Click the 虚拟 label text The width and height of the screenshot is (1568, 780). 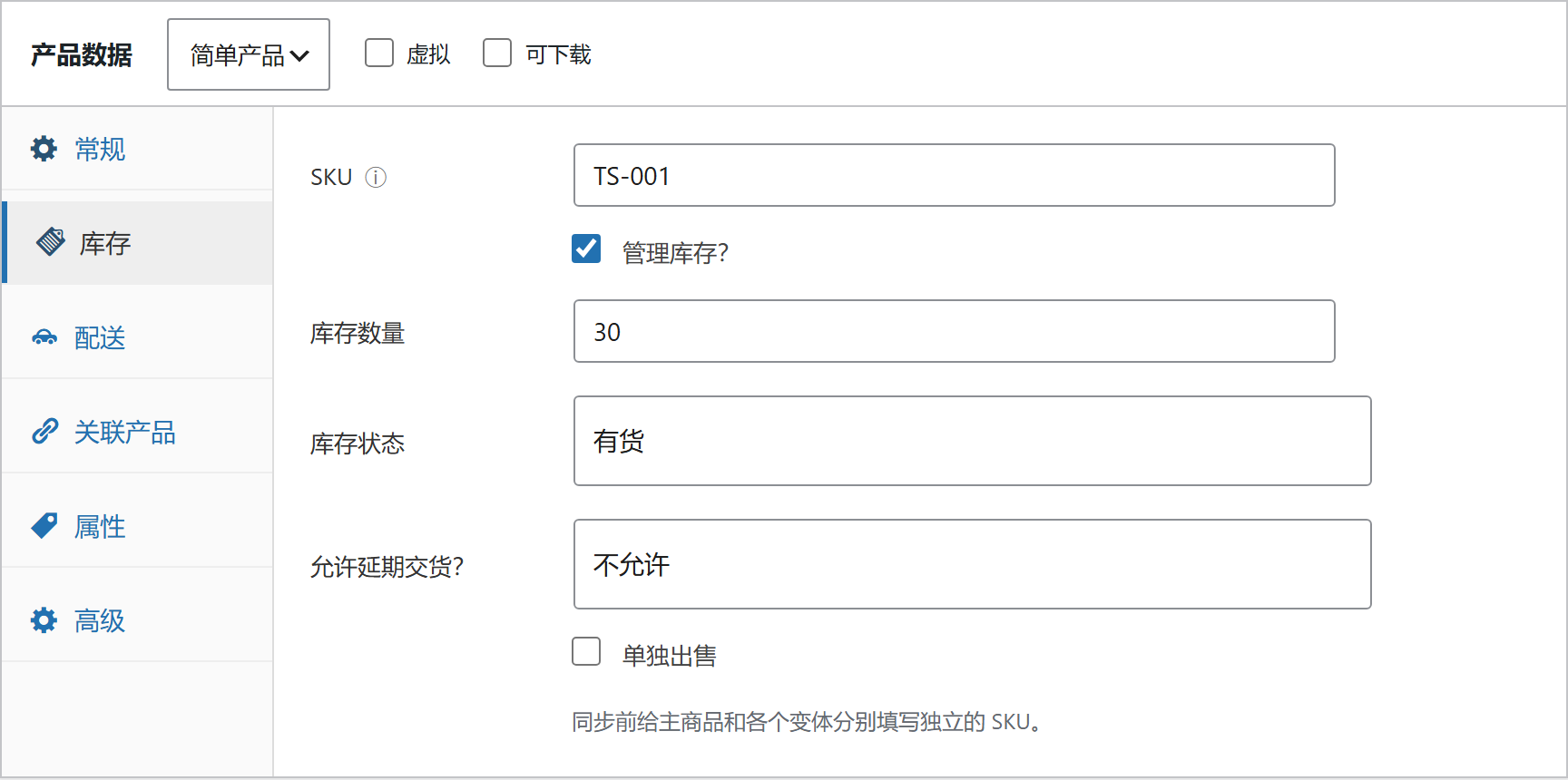(428, 55)
